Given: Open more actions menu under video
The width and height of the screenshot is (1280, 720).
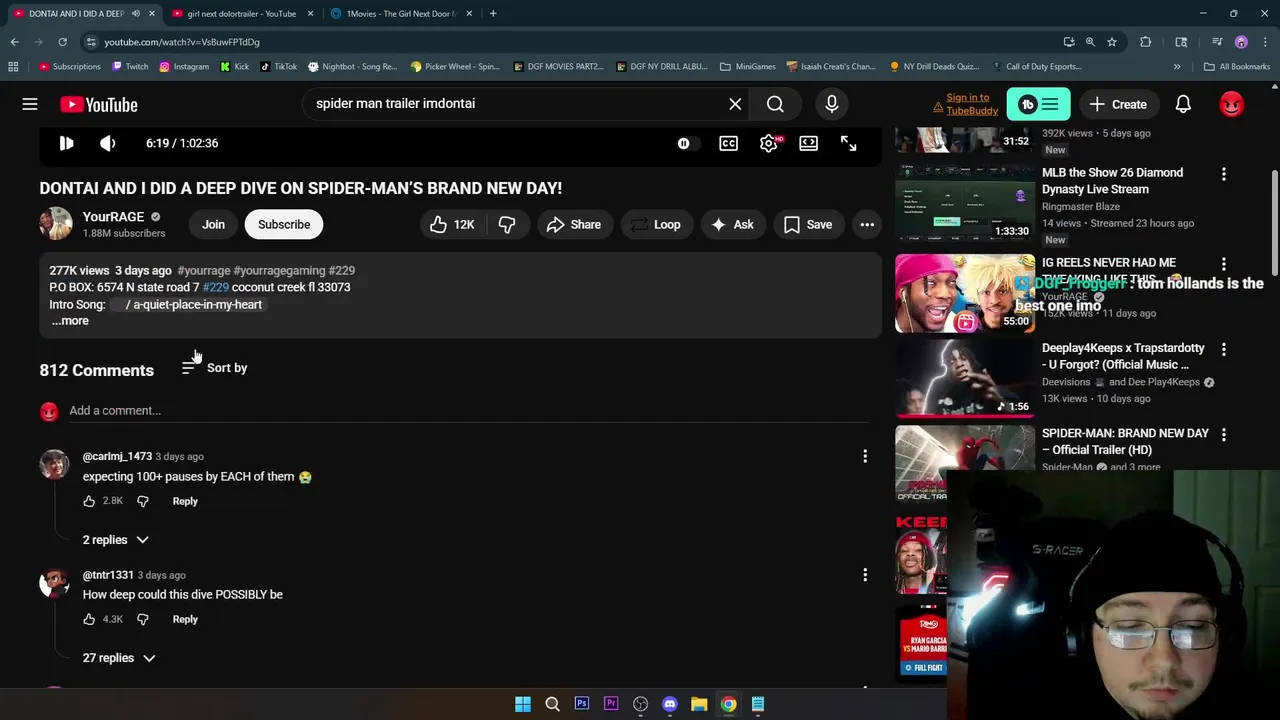Looking at the screenshot, I should 867,225.
